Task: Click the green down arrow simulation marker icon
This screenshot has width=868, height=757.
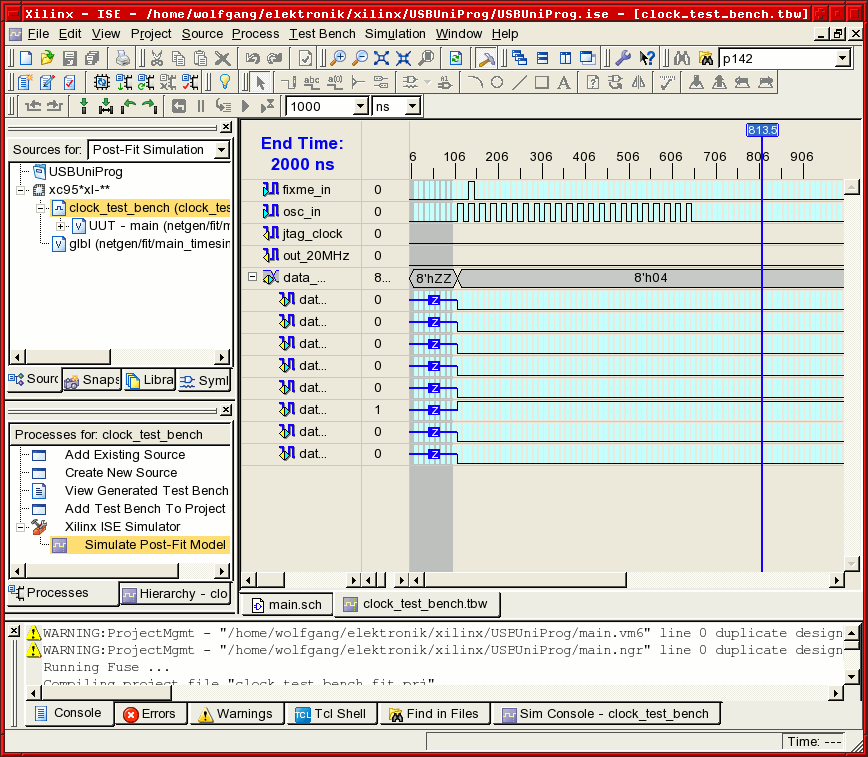Action: click(84, 106)
